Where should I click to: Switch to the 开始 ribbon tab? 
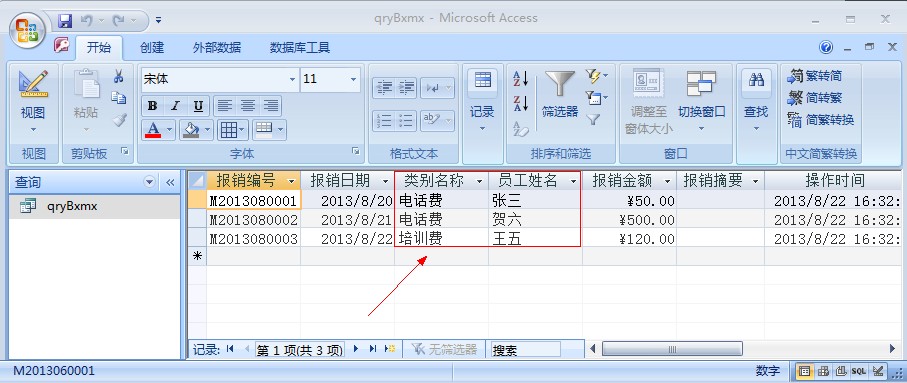[99, 48]
